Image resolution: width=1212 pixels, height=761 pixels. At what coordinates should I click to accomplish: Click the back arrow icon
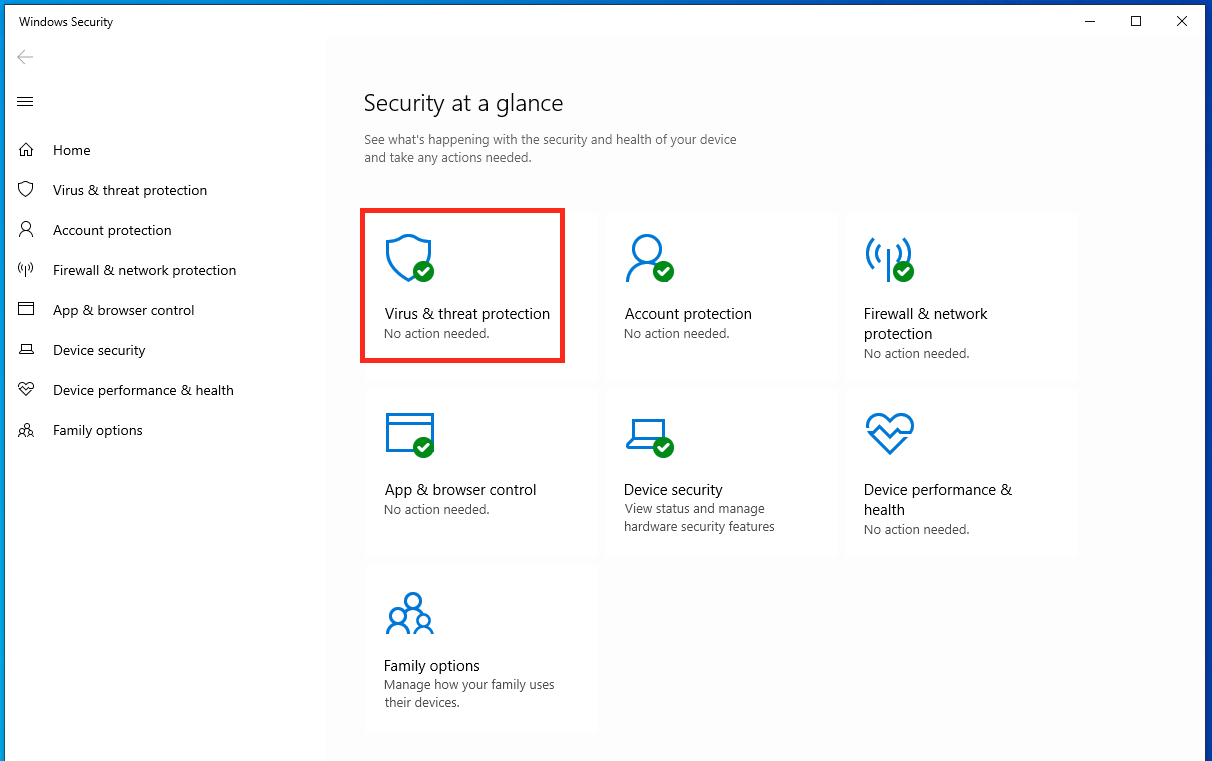[25, 57]
